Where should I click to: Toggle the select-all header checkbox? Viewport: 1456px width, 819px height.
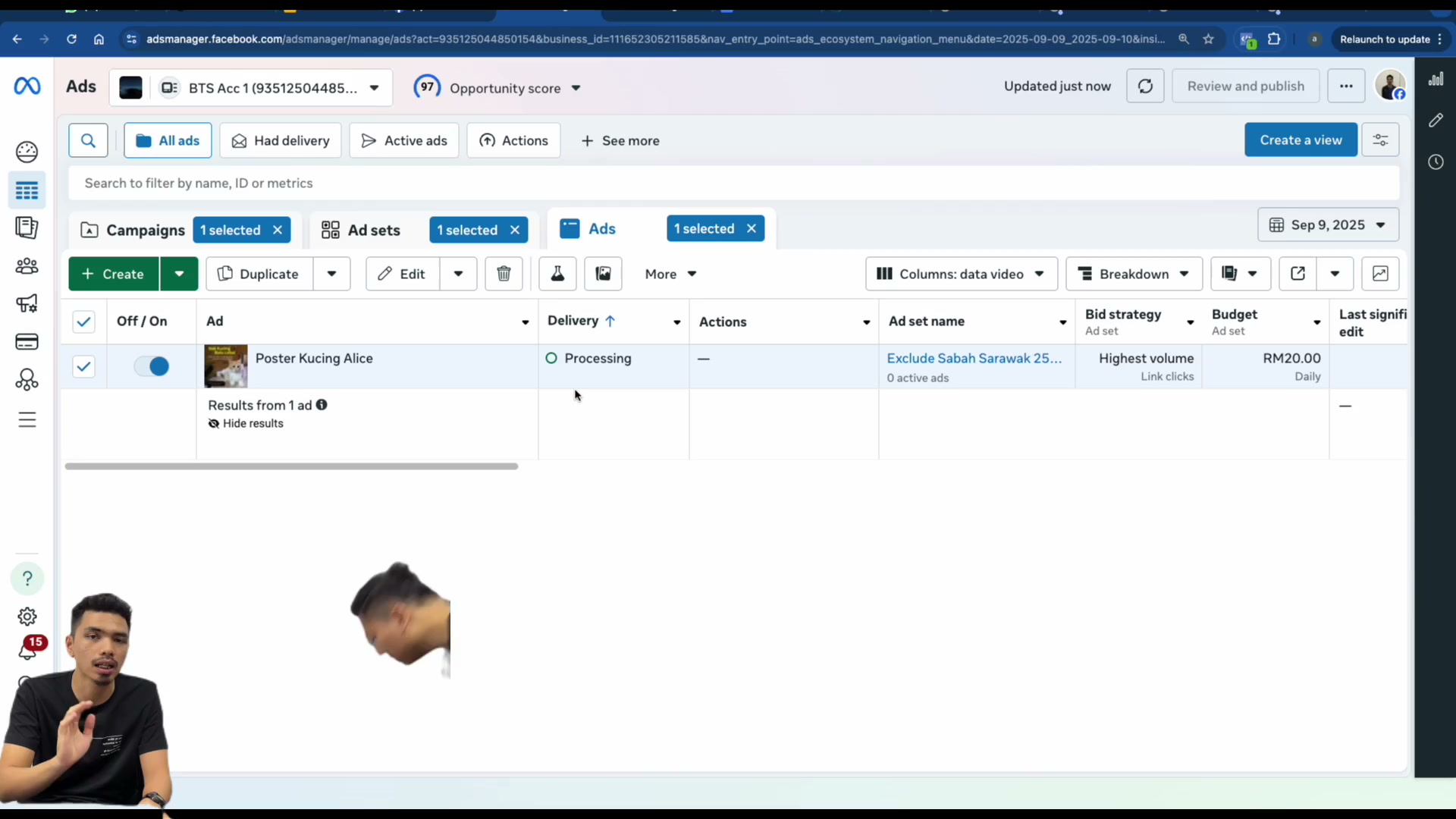coord(83,322)
